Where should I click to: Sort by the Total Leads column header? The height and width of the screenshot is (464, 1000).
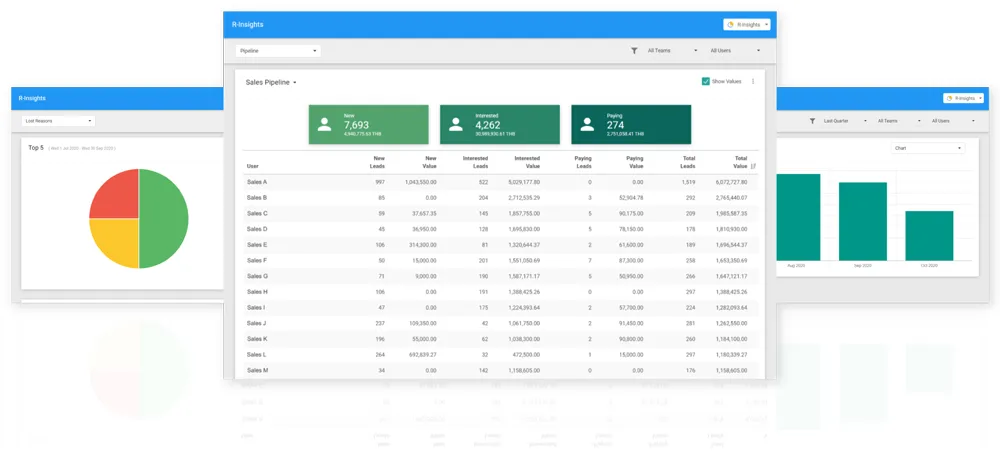[688, 163]
